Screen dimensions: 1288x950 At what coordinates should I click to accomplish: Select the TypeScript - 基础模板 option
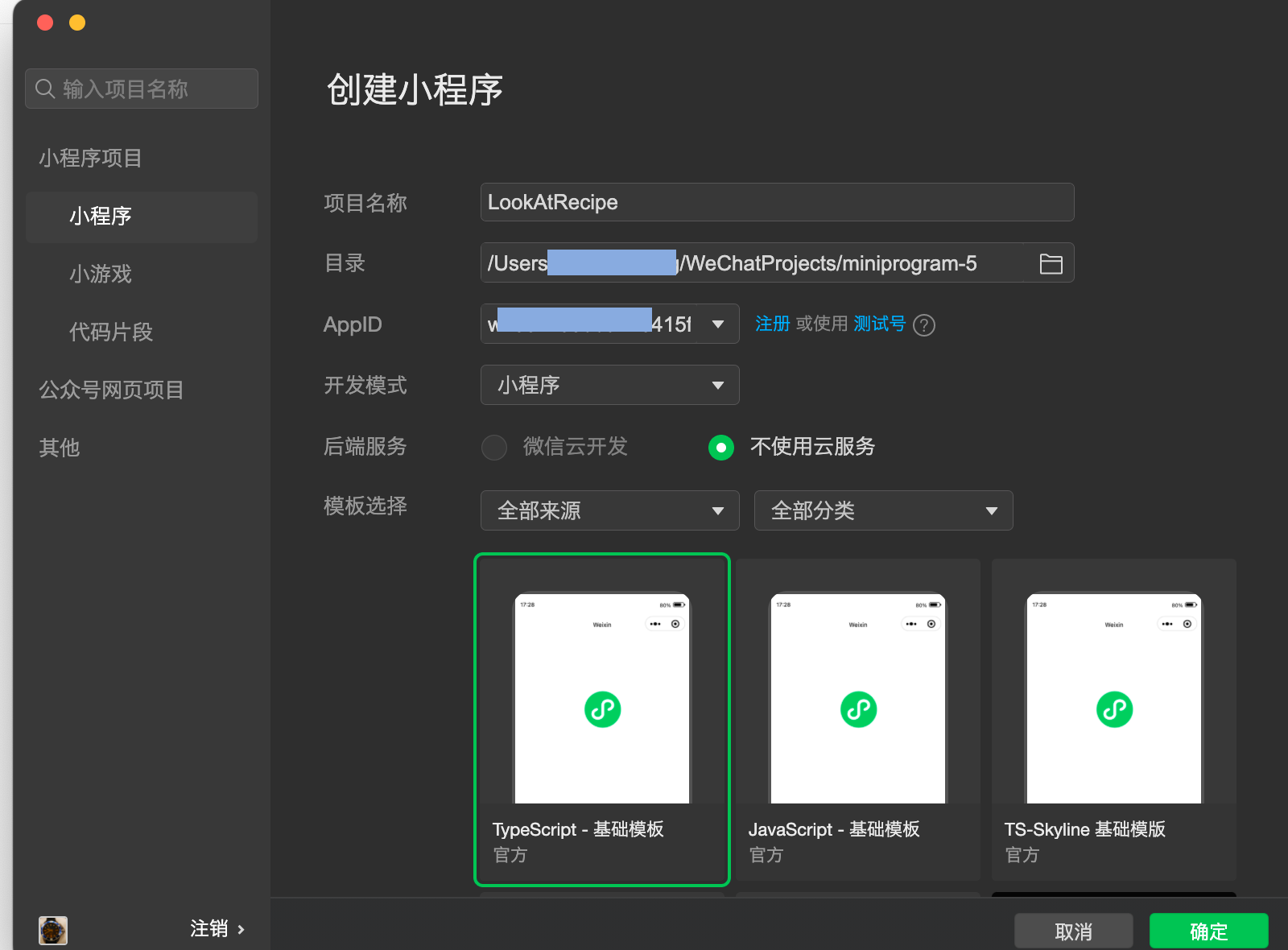(603, 721)
